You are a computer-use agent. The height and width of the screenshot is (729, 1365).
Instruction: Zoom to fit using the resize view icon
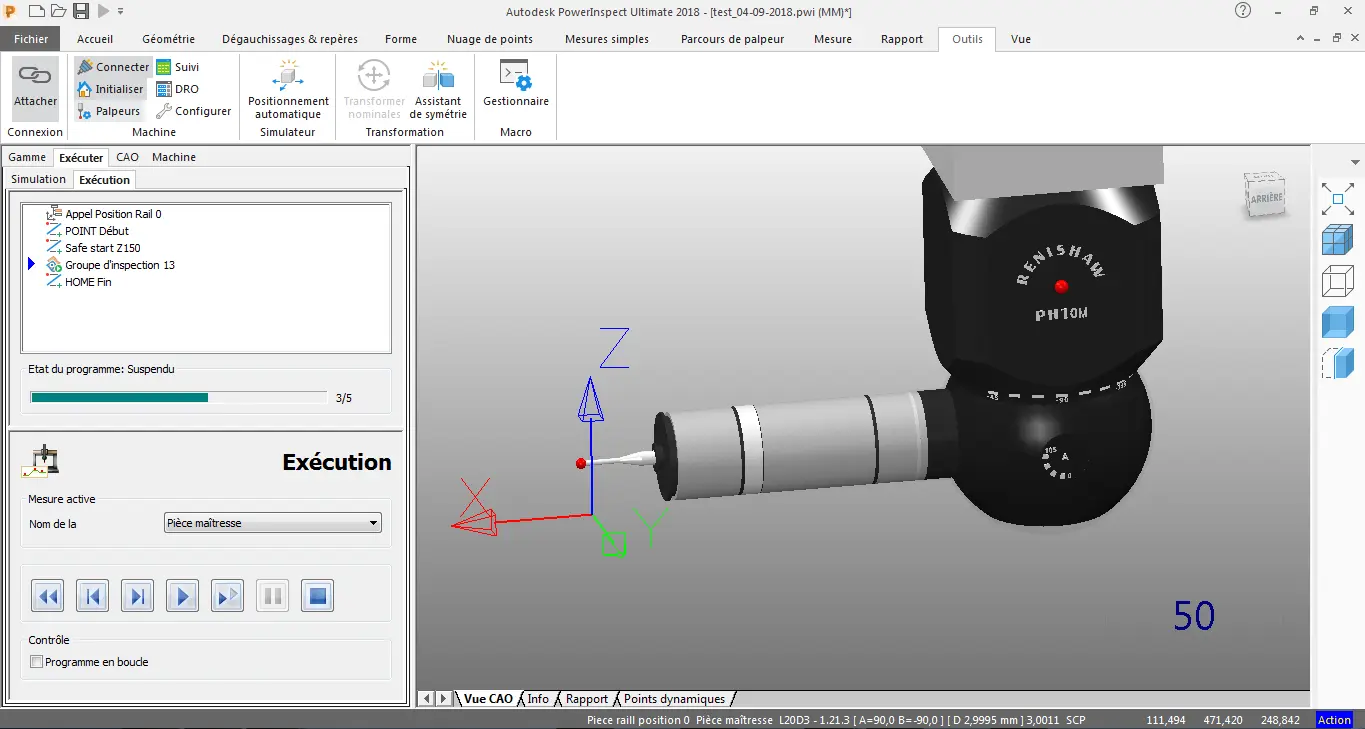(x=1338, y=198)
